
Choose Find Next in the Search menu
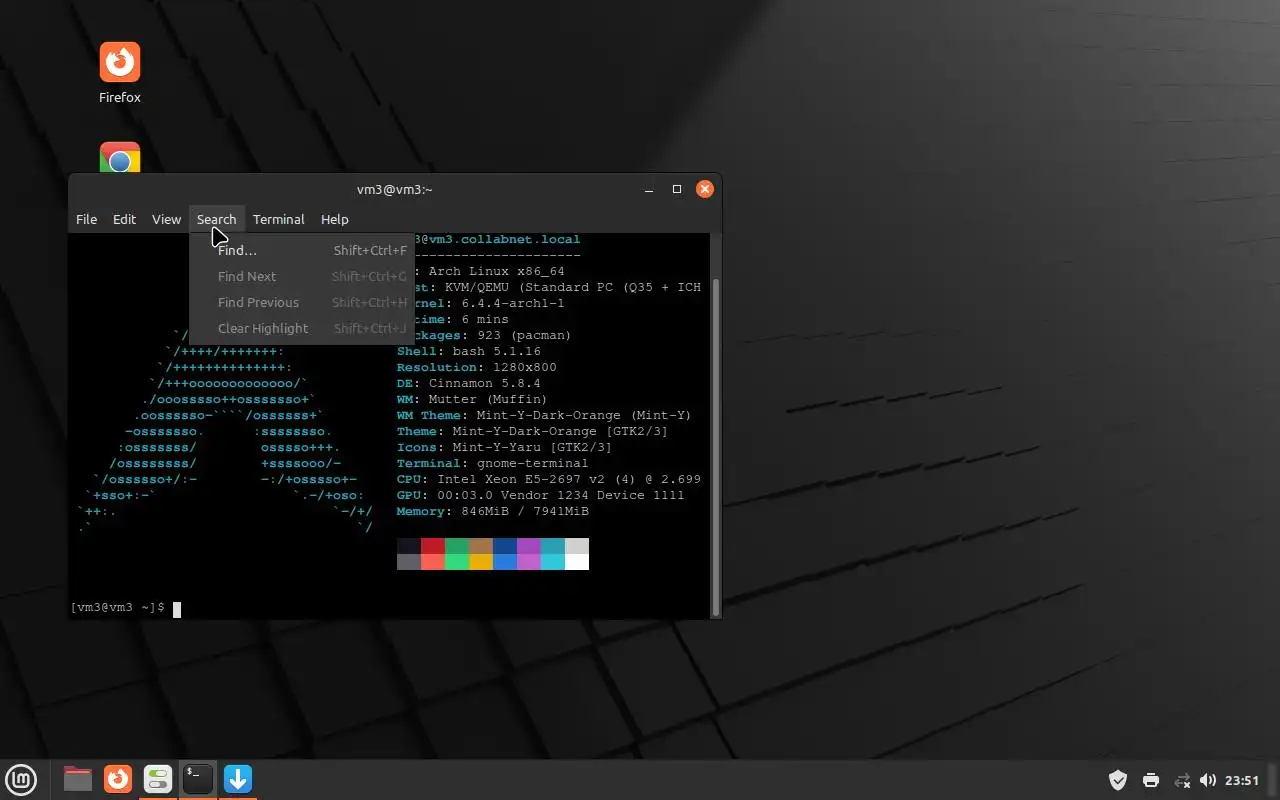pos(302,277)
